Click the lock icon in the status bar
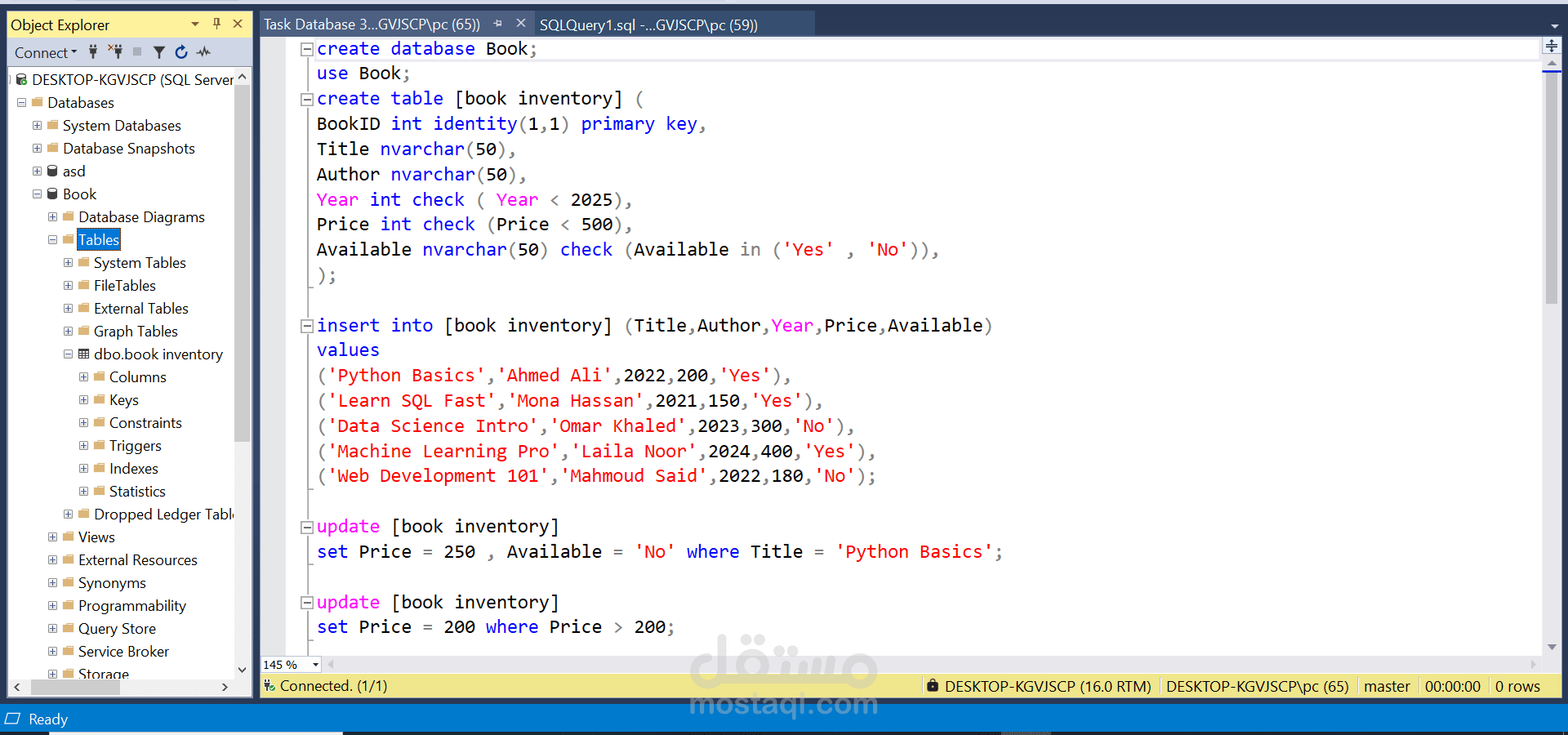 tap(933, 686)
